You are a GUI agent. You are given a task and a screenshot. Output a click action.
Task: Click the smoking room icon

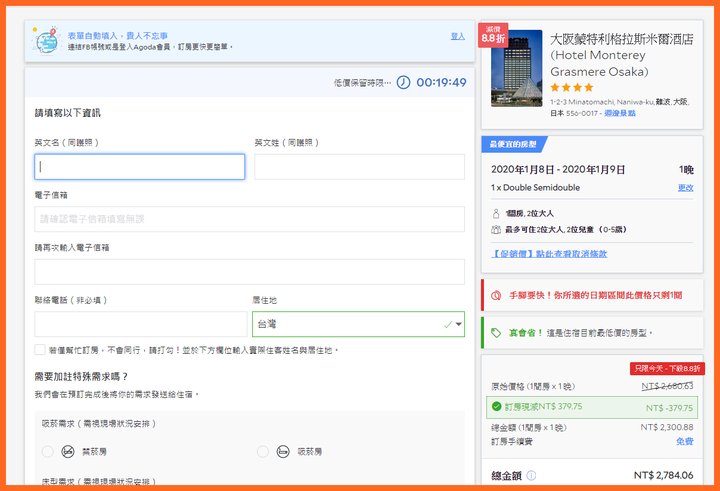pos(283,452)
